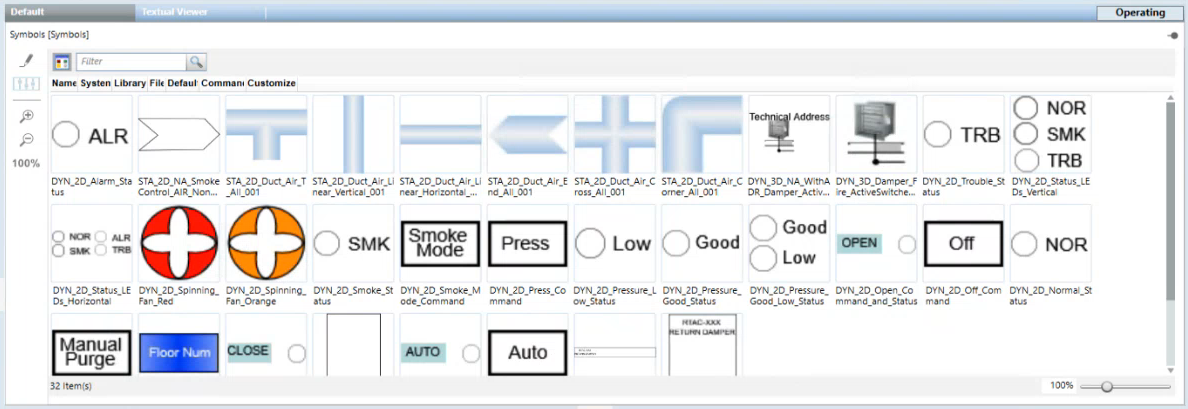Sort by the Name column header
The width and height of the screenshot is (1188, 409).
64,84
